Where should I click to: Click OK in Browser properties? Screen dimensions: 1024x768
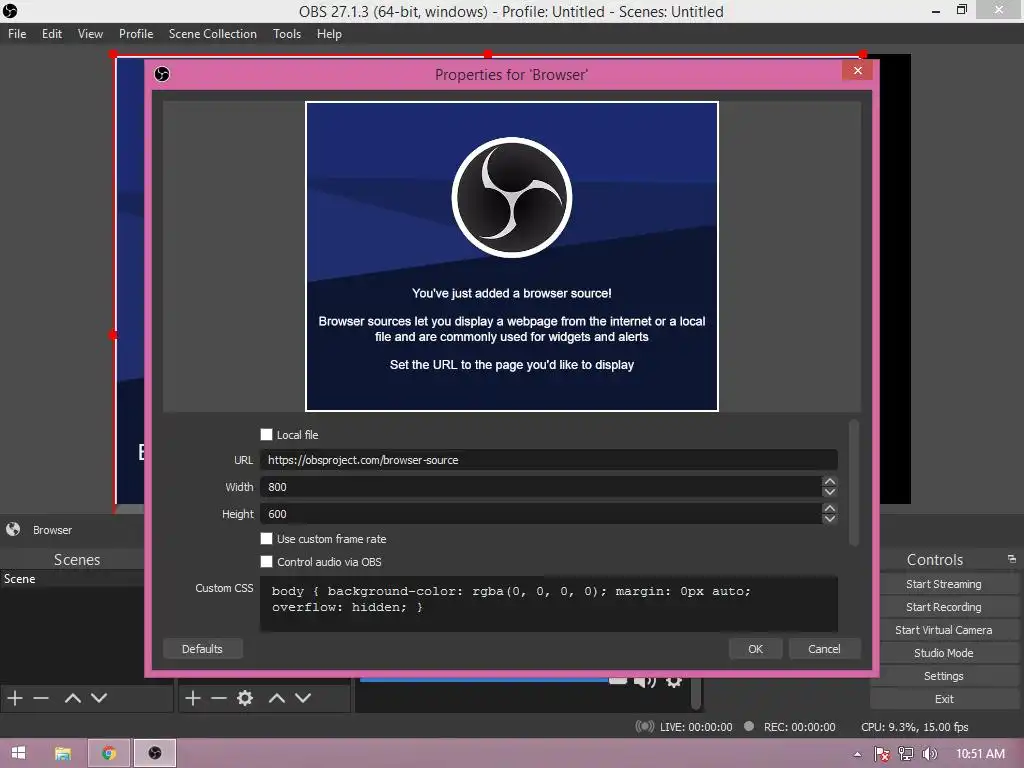(x=756, y=648)
